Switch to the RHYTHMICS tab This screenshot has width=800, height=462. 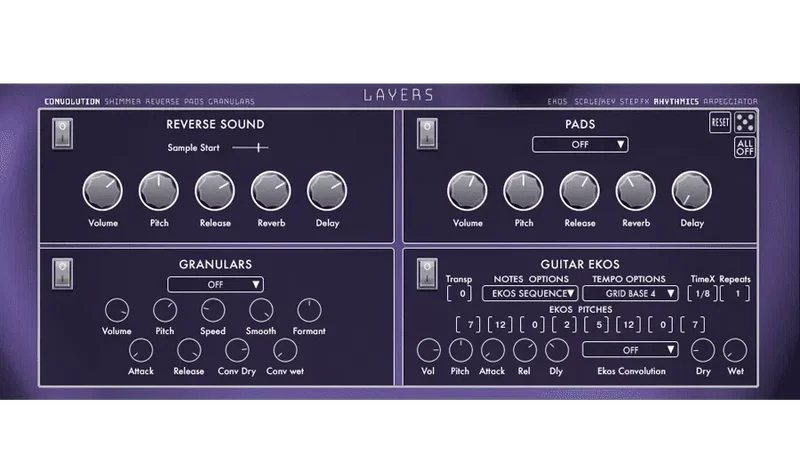(x=676, y=101)
